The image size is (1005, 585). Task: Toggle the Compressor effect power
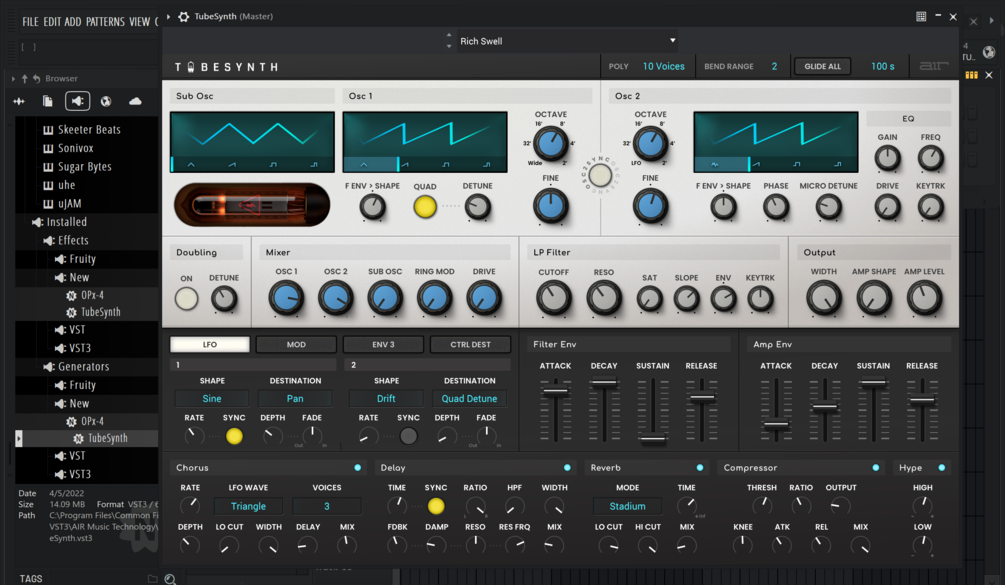(x=876, y=468)
